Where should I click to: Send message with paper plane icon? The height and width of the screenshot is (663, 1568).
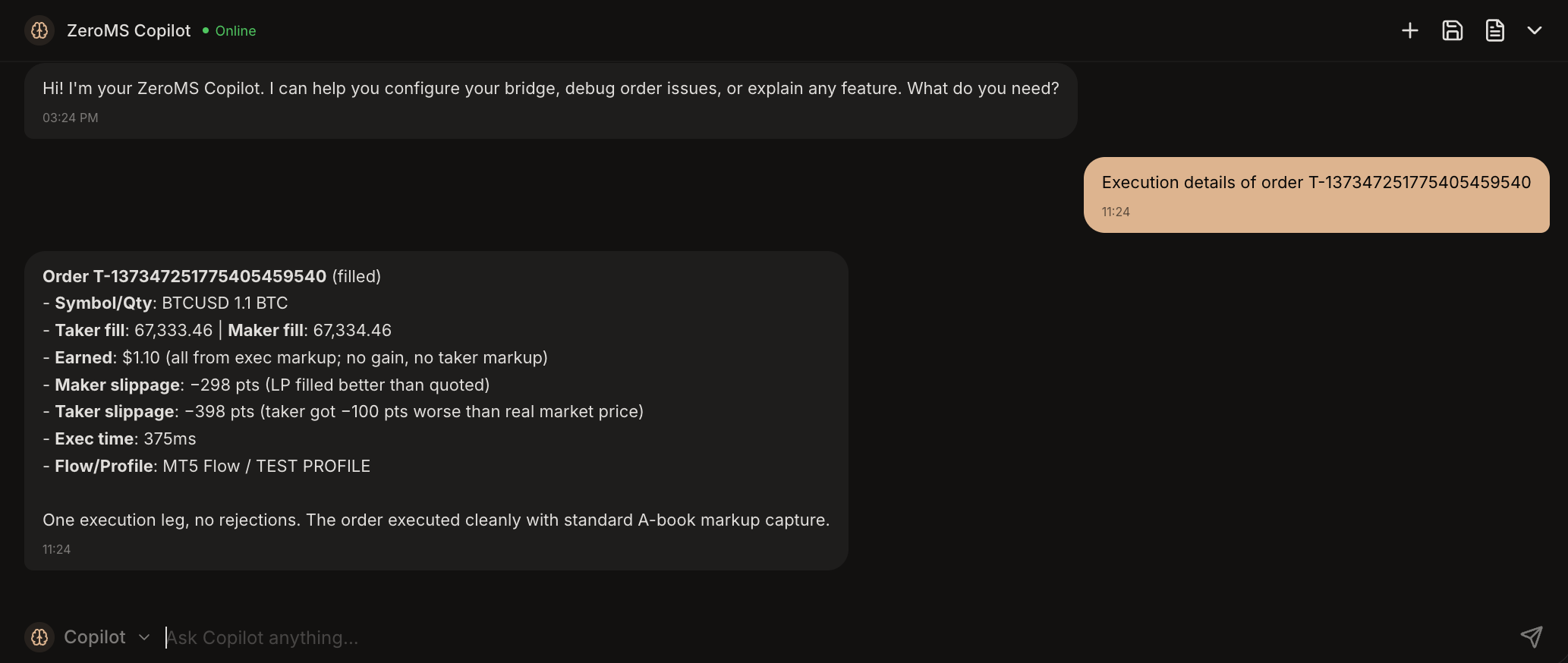(x=1531, y=637)
